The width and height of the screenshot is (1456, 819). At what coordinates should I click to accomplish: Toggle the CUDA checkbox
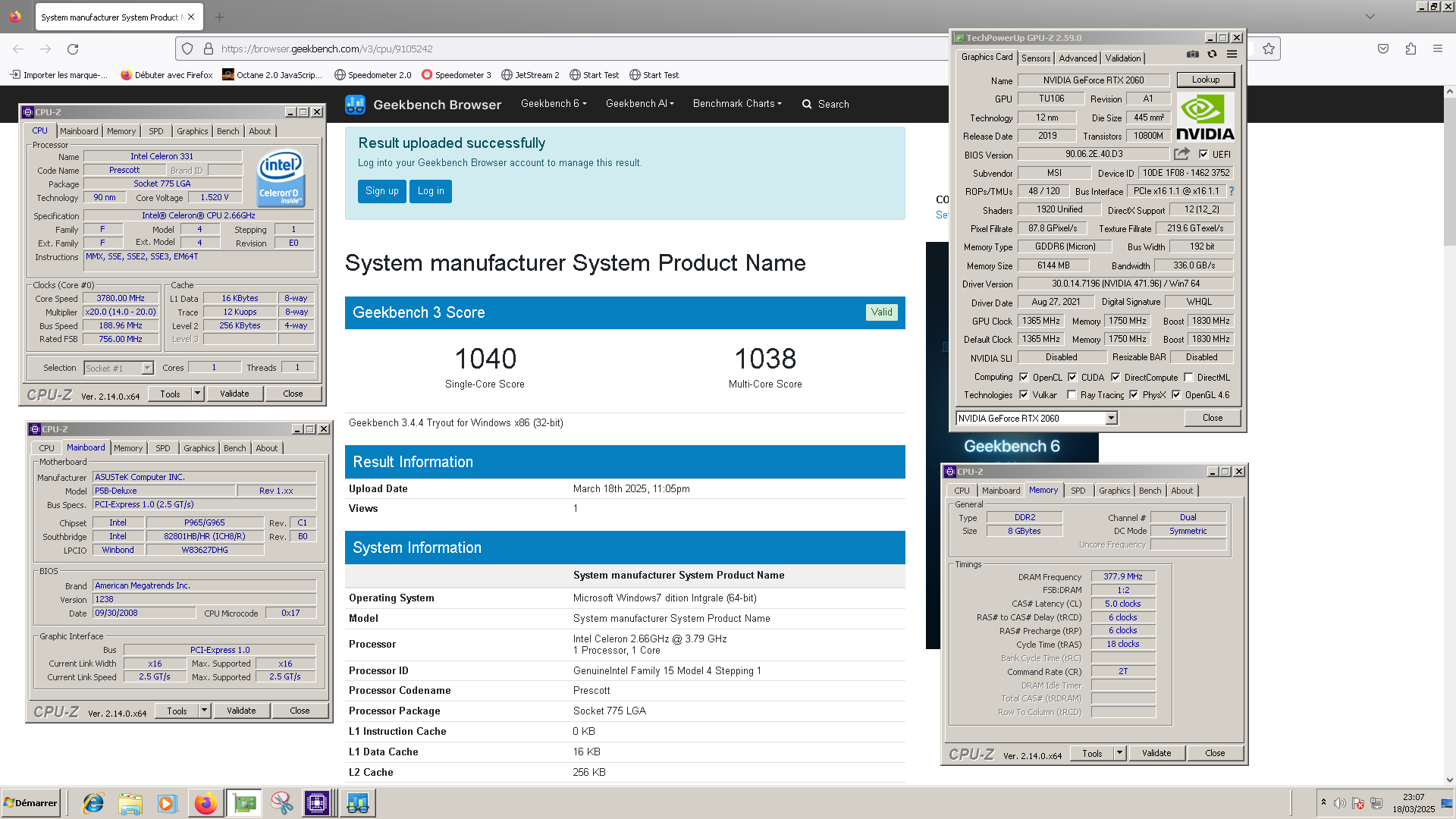click(1072, 377)
